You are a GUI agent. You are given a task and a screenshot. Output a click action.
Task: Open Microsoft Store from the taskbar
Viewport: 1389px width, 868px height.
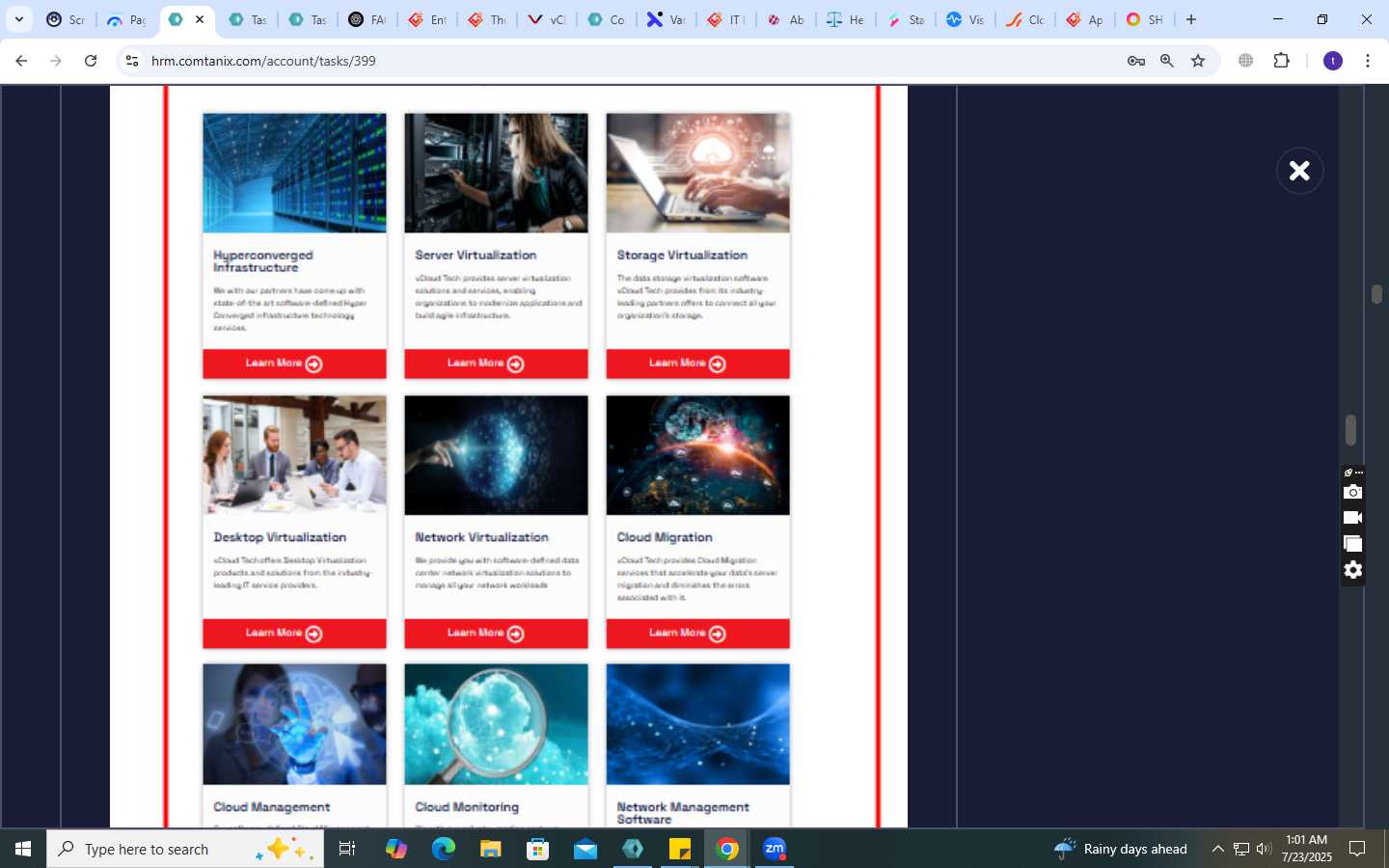pyautogui.click(x=537, y=849)
